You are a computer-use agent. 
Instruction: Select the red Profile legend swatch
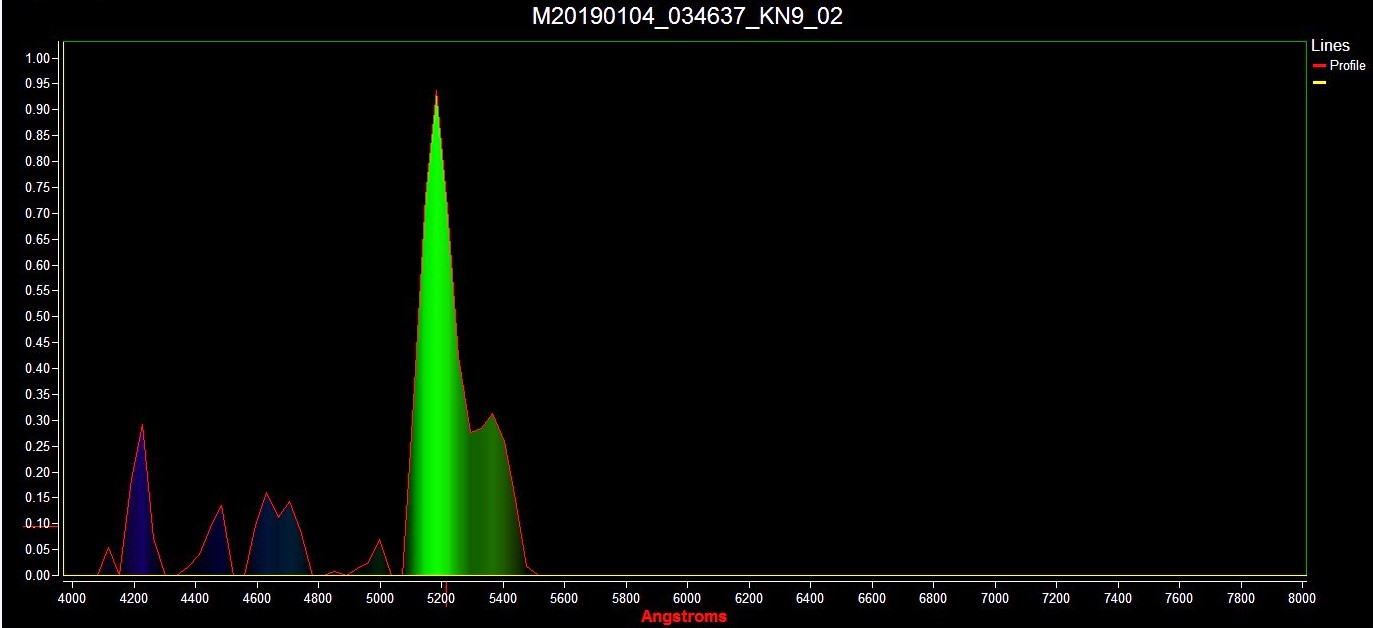1319,66
